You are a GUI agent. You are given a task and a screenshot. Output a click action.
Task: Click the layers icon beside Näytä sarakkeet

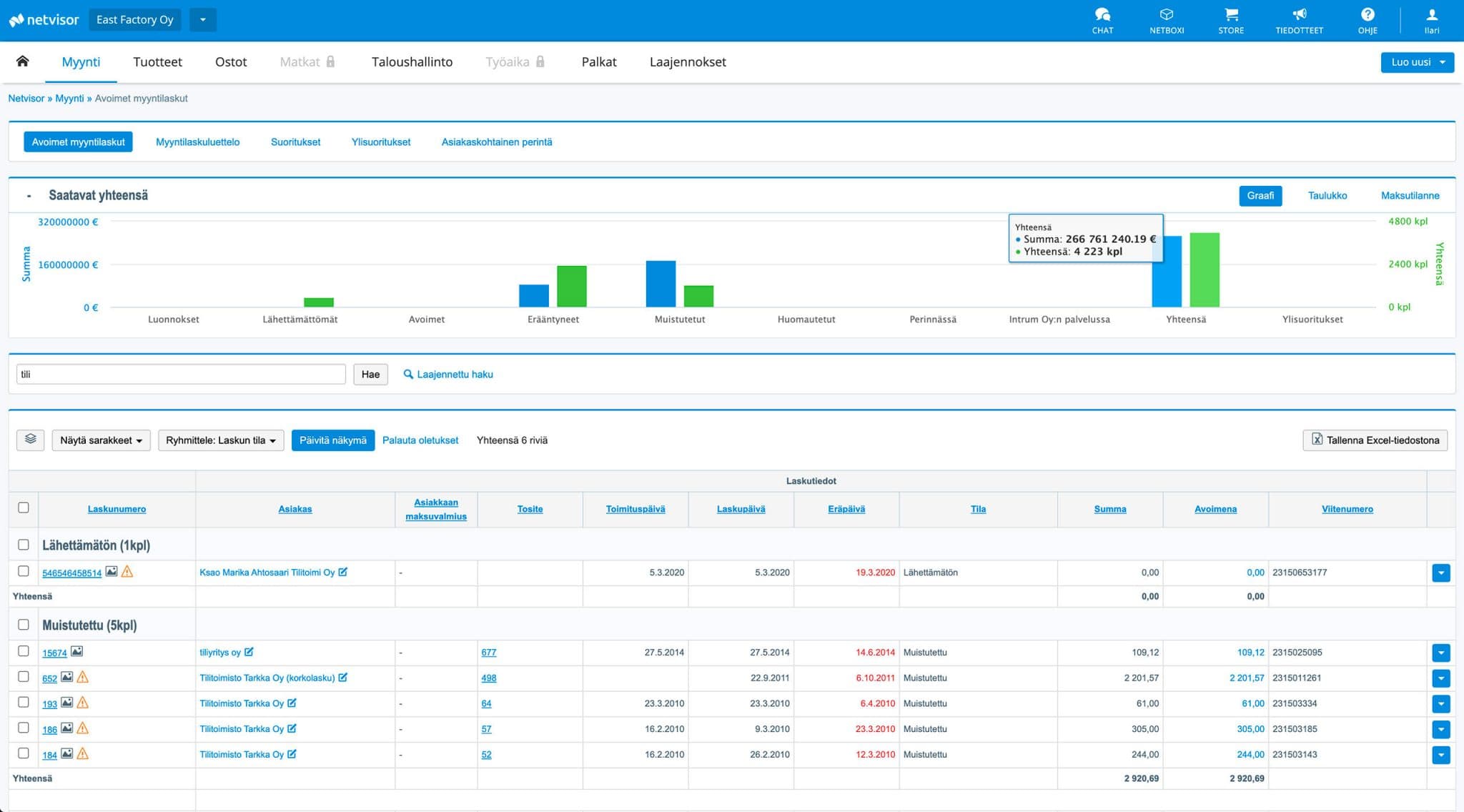(x=30, y=440)
